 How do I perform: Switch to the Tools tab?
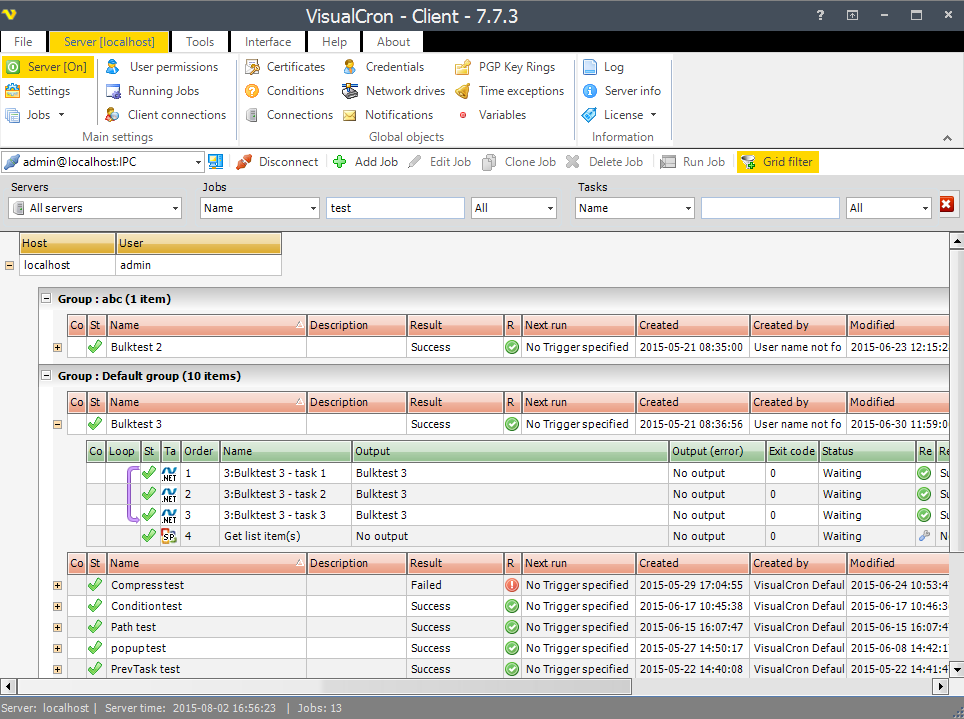point(200,42)
